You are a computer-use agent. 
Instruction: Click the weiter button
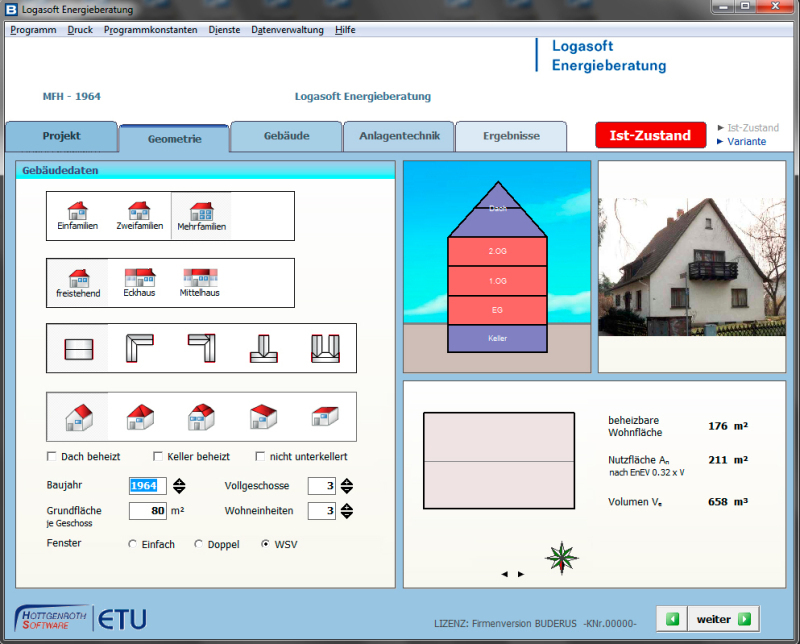723,619
